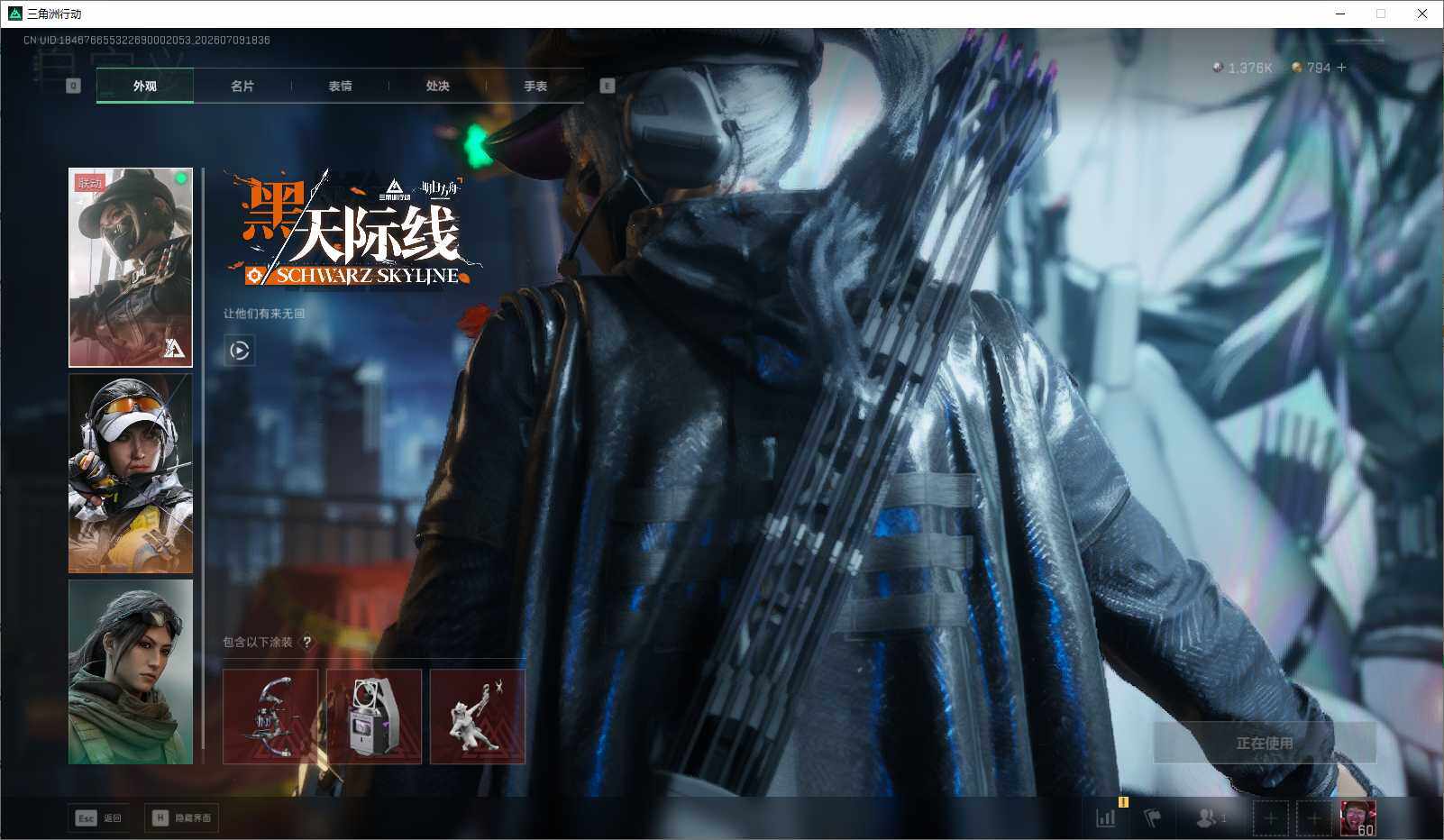Click the first empty teammate plus slot
Screen dimensions: 1444x840
(1270, 818)
